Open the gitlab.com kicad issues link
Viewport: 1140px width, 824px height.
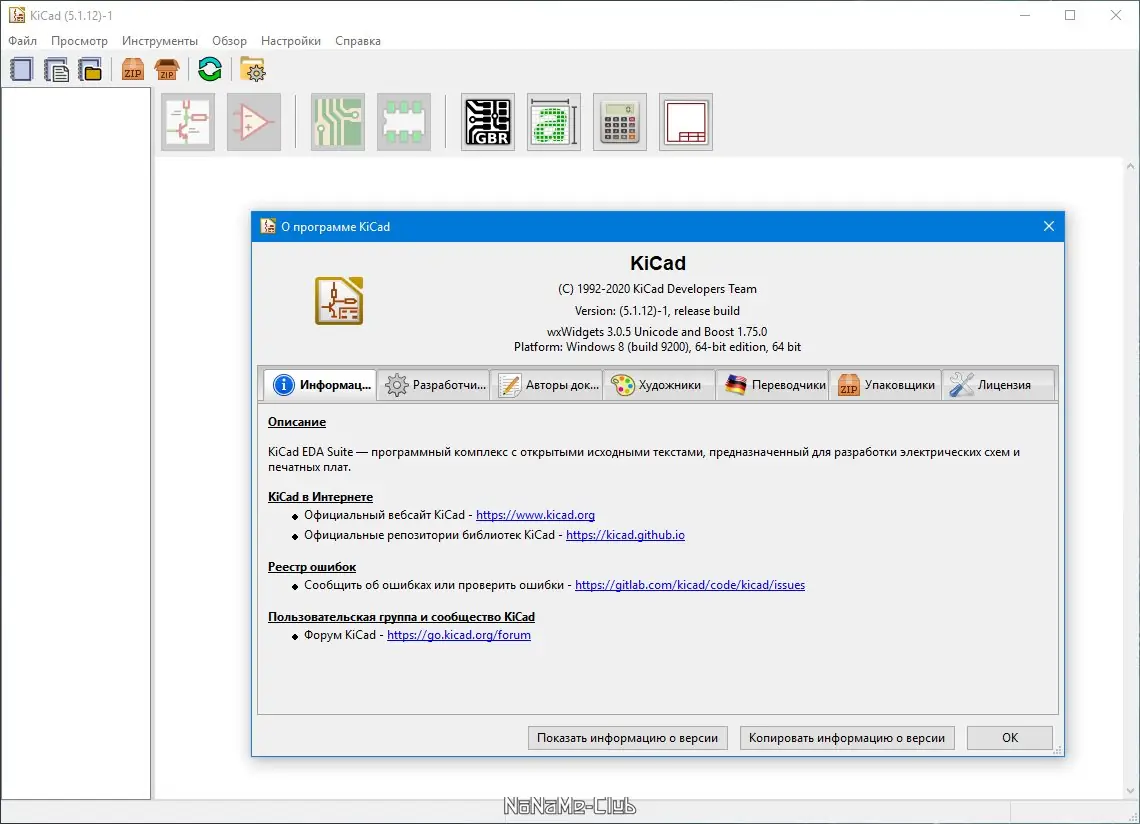[690, 585]
